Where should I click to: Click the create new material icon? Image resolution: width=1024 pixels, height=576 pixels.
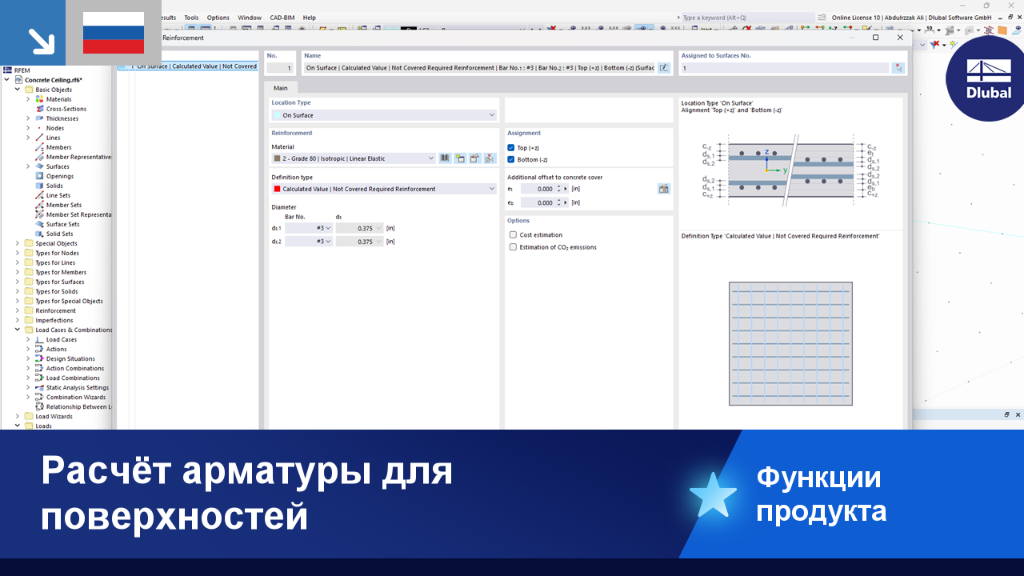coord(460,159)
